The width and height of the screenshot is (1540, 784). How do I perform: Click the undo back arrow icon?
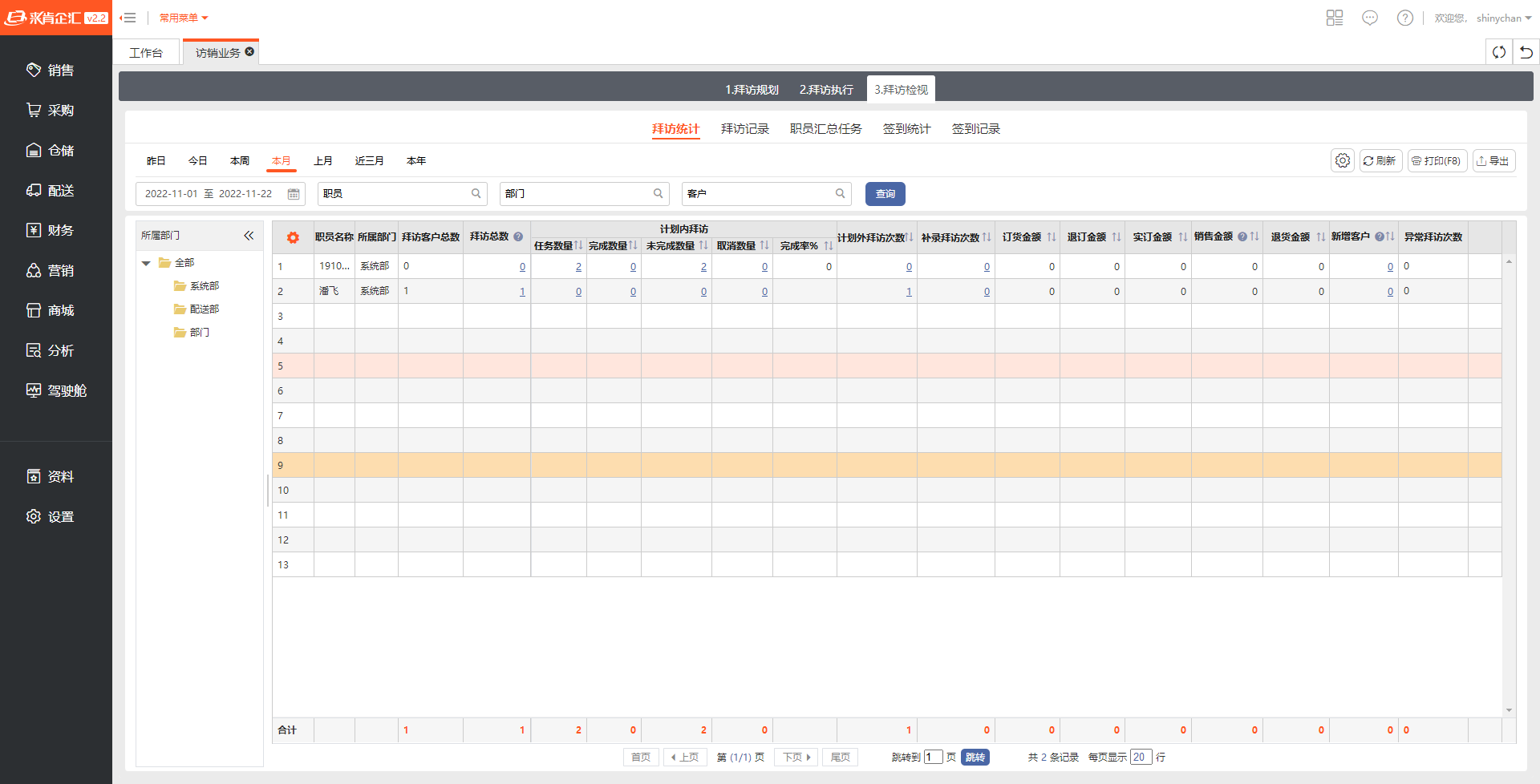point(1526,52)
